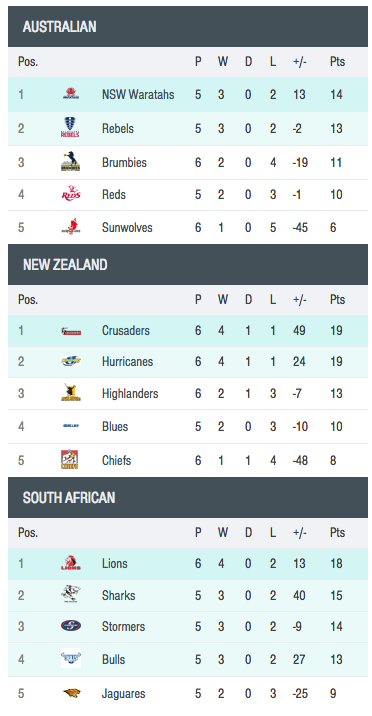The height and width of the screenshot is (716, 372).
Task: Click the Hurricanes team logo
Action: (71, 361)
